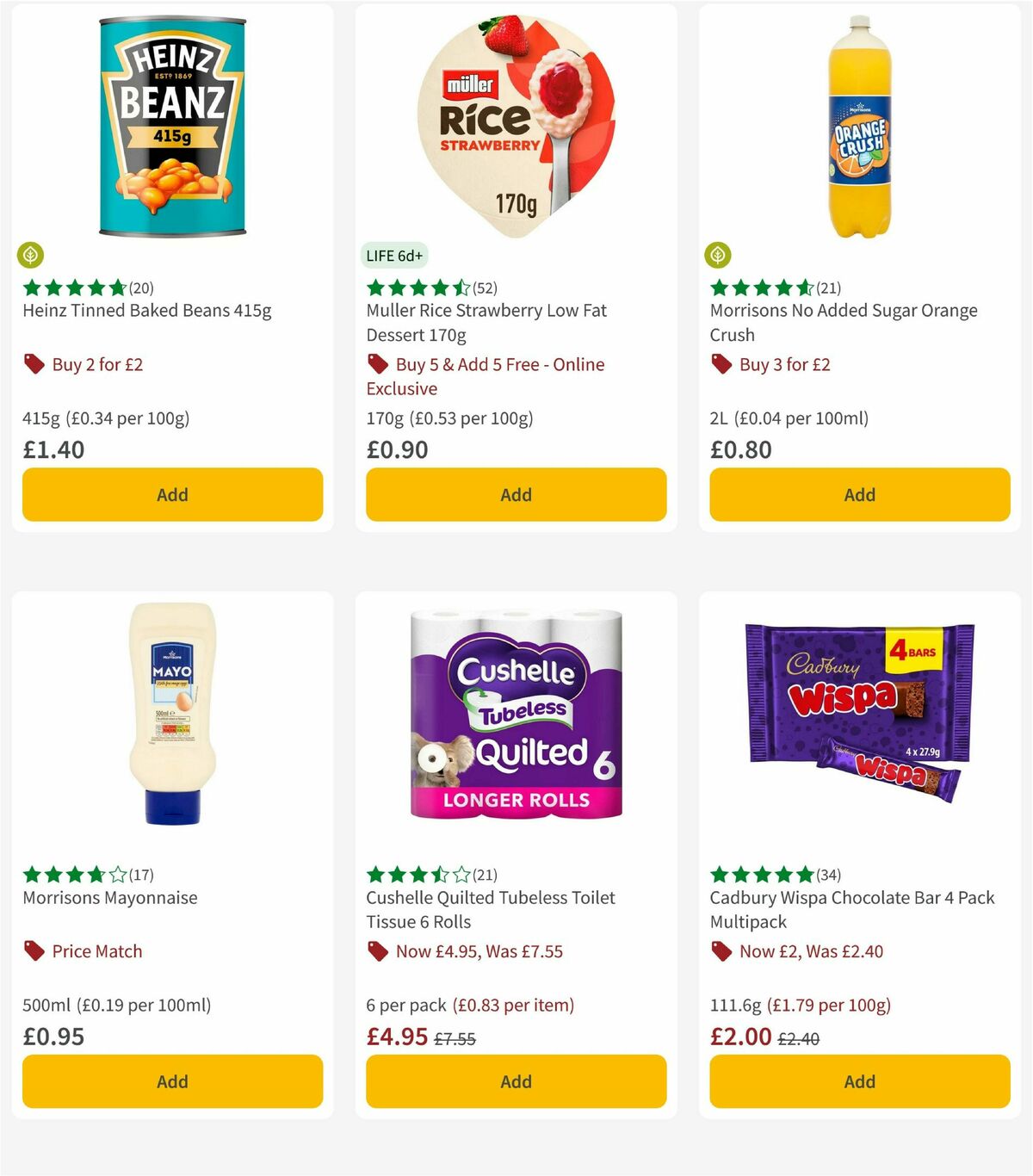Add Cadbury Wispa multipack to basket

coord(858,1081)
